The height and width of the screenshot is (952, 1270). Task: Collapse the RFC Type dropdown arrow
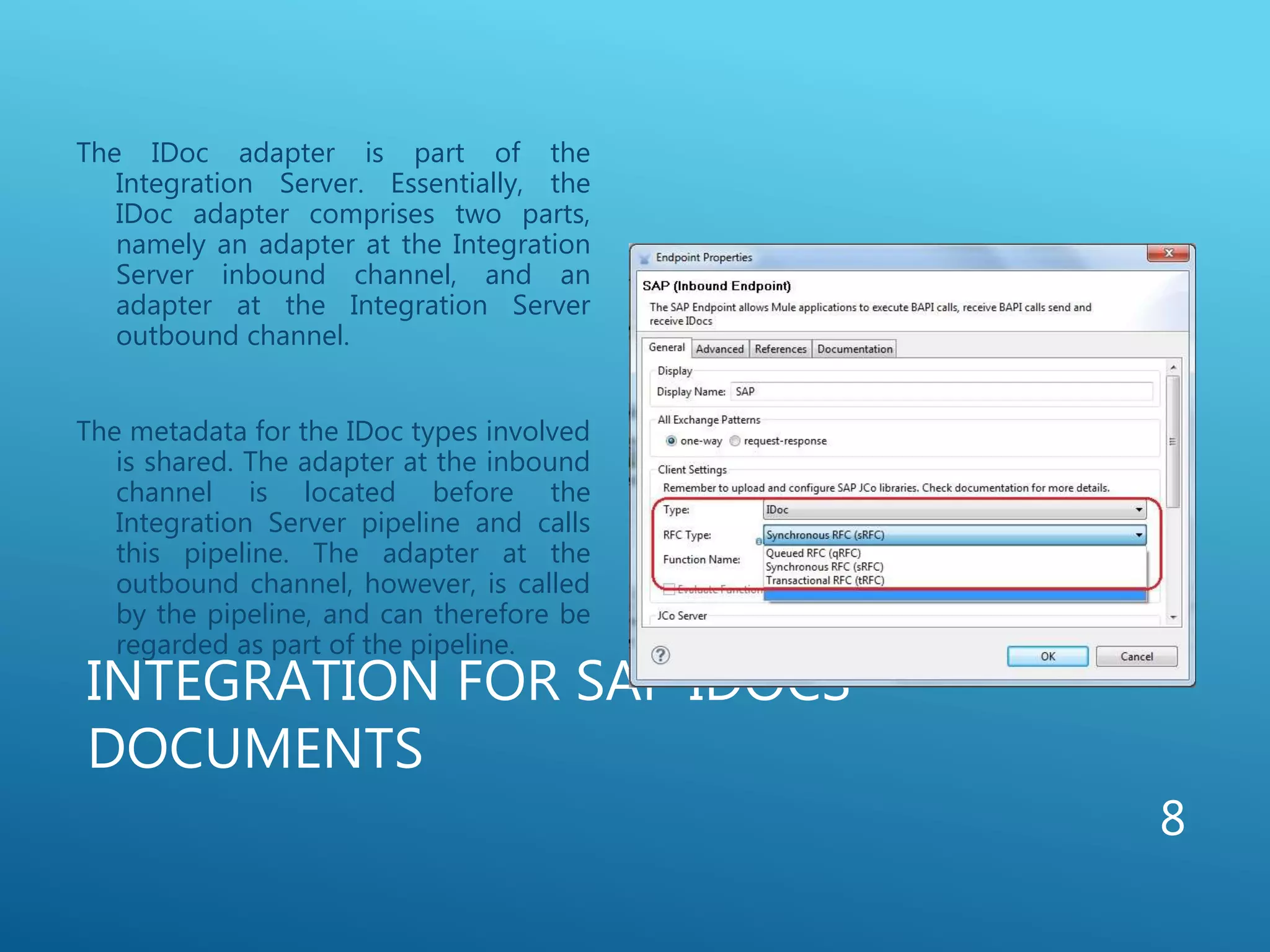[x=1139, y=535]
